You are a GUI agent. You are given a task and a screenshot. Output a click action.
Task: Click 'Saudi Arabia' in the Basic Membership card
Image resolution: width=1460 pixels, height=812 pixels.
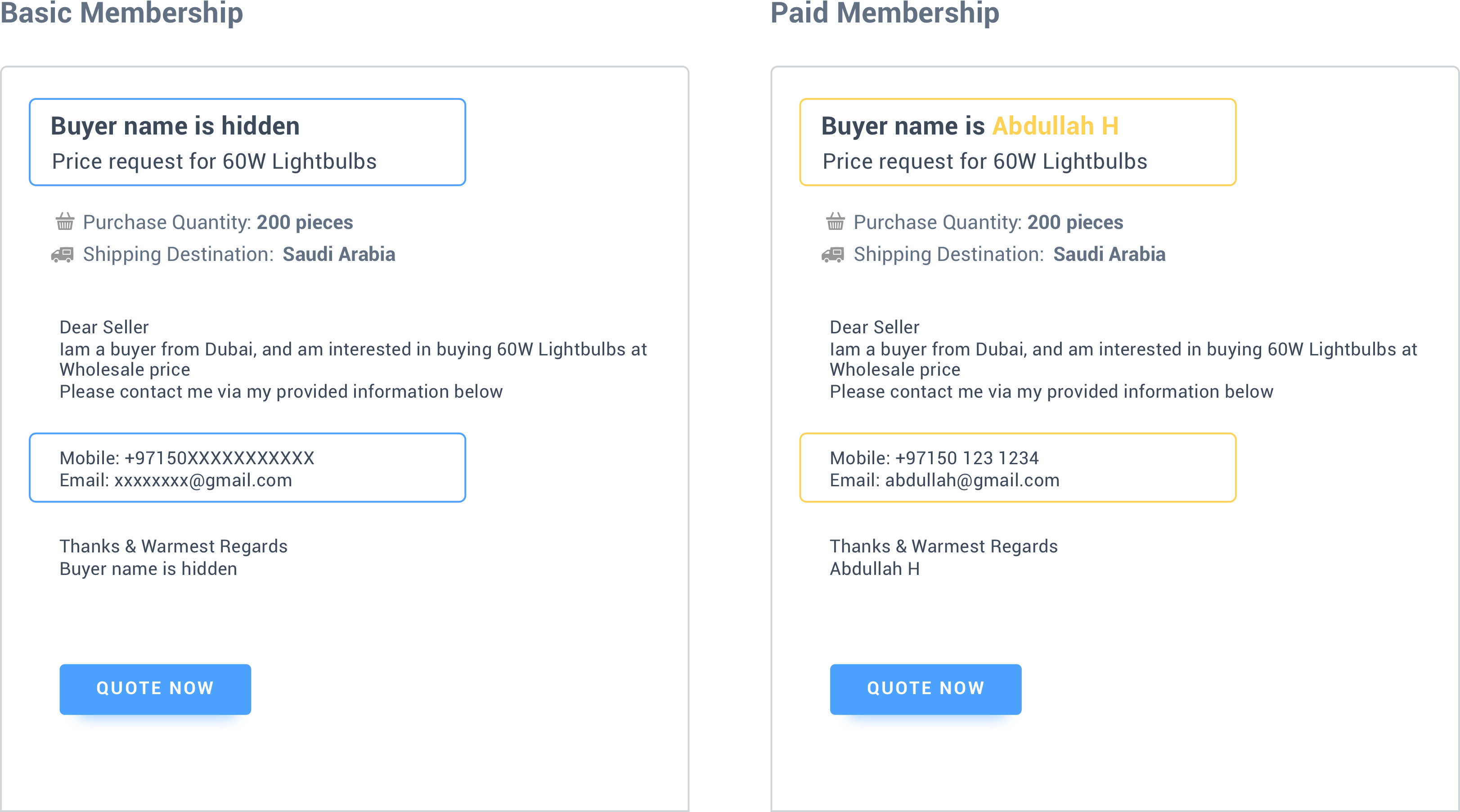click(x=339, y=254)
